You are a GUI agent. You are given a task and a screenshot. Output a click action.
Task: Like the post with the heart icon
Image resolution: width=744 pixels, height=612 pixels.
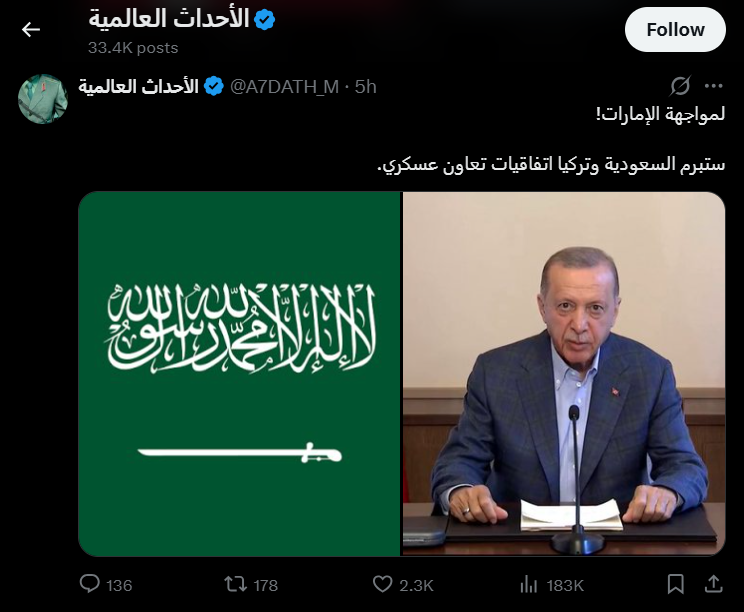pyautogui.click(x=382, y=584)
